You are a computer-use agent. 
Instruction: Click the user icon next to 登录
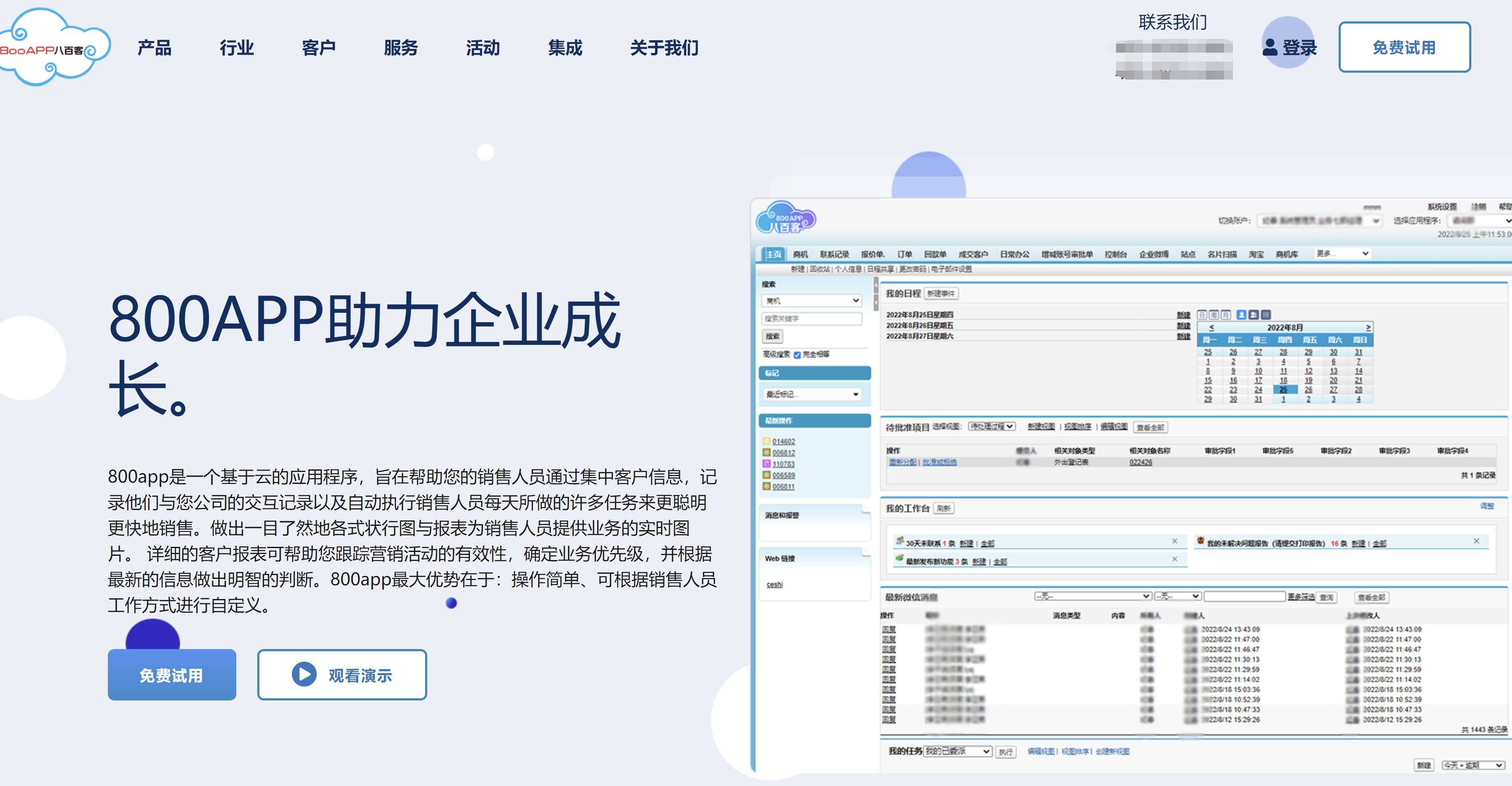tap(1270, 47)
